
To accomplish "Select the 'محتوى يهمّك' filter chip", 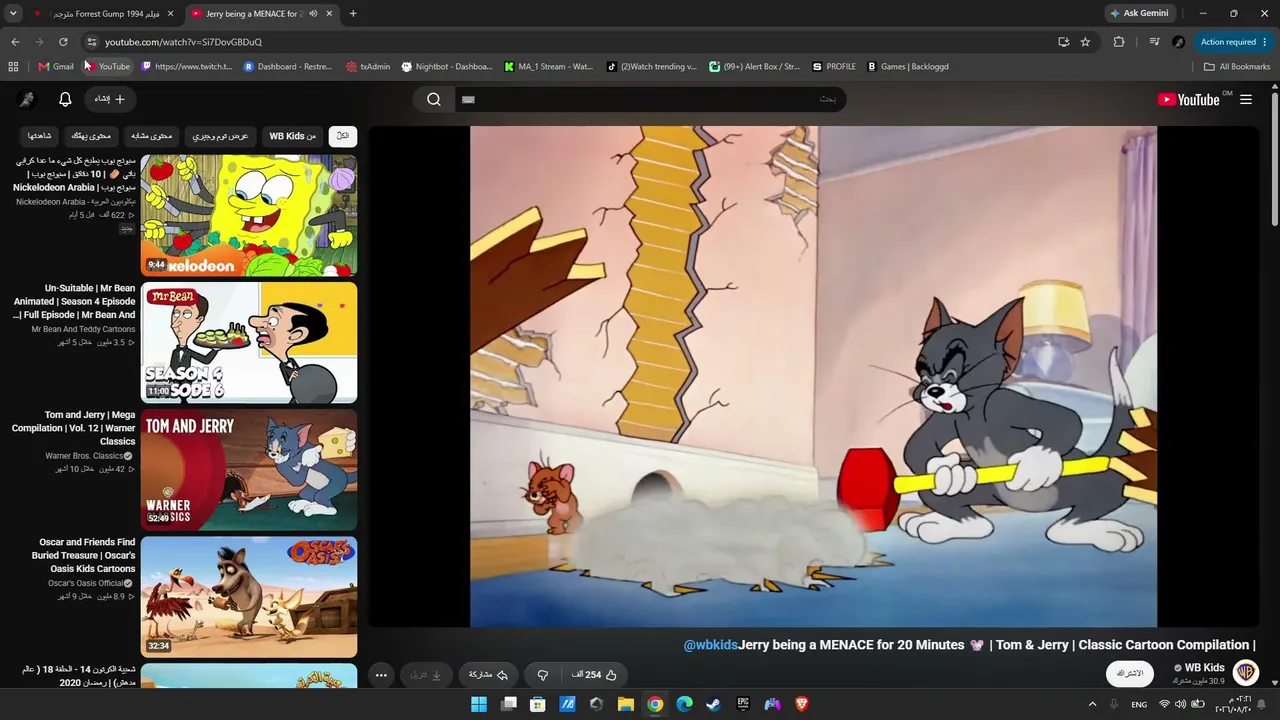I will (92, 136).
